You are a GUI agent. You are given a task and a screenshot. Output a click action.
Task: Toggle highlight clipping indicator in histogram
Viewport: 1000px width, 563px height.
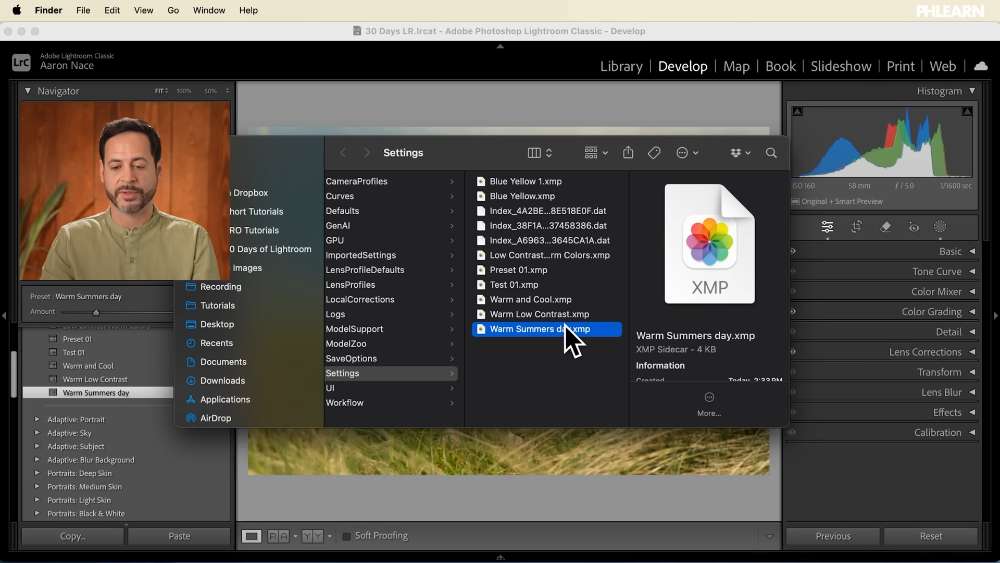(x=967, y=112)
